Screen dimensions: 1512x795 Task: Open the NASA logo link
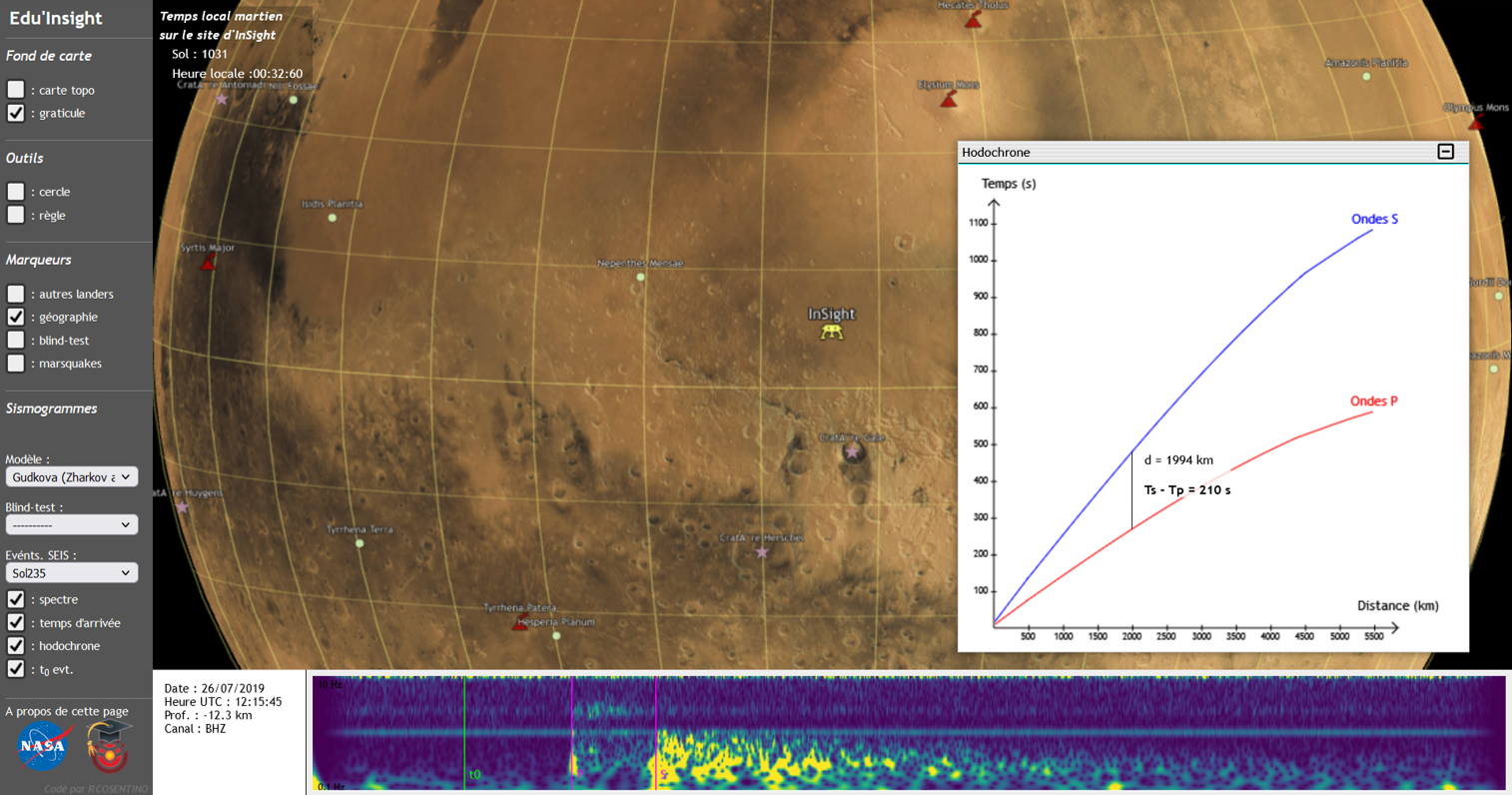coord(43,747)
